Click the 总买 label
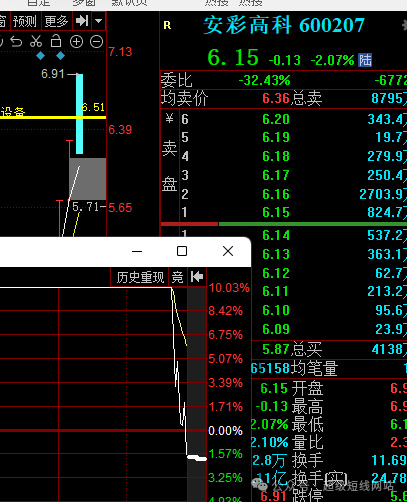Image resolution: width=407 pixels, height=502 pixels. click(x=306, y=349)
